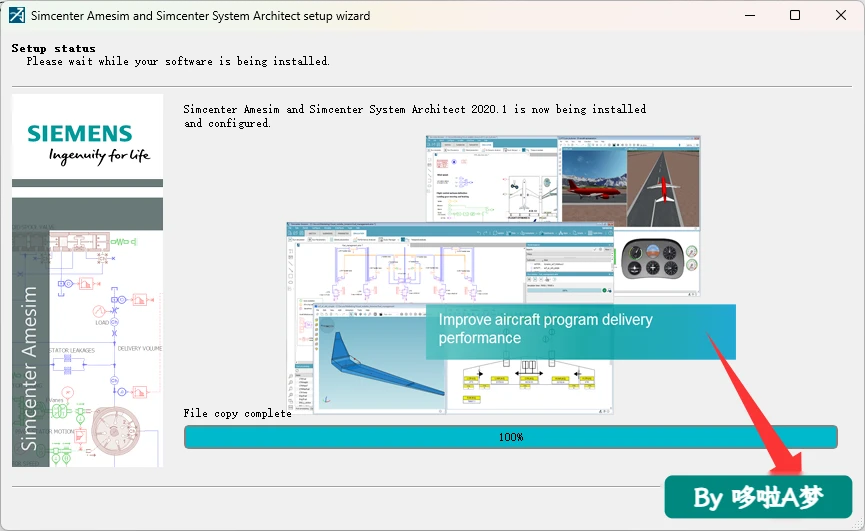The image size is (865, 531).
Task: Click the SIEMENS logo
Action: coord(80,133)
